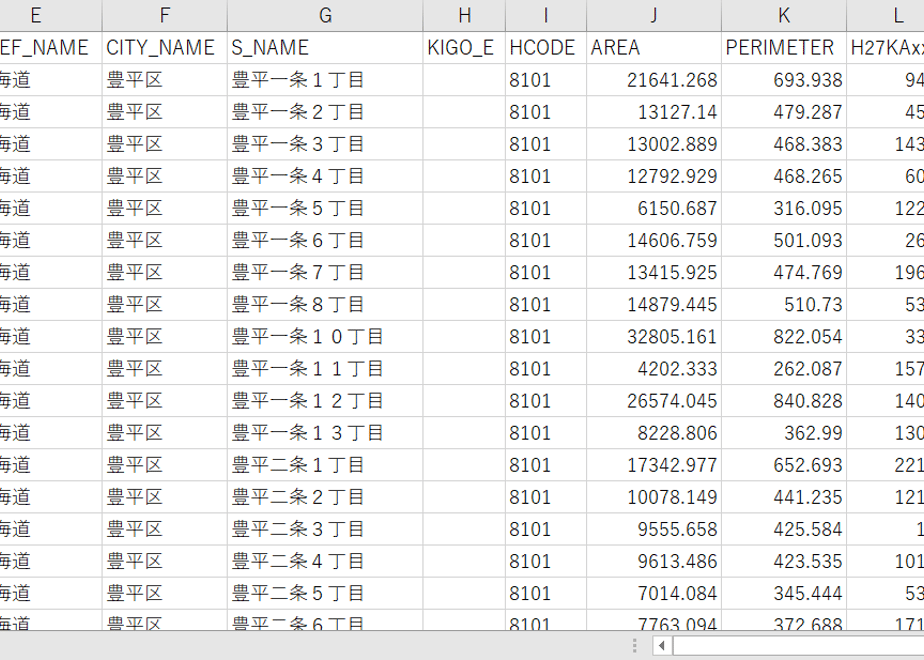Select cell containing 豊平一条１３丁目

tap(325, 433)
